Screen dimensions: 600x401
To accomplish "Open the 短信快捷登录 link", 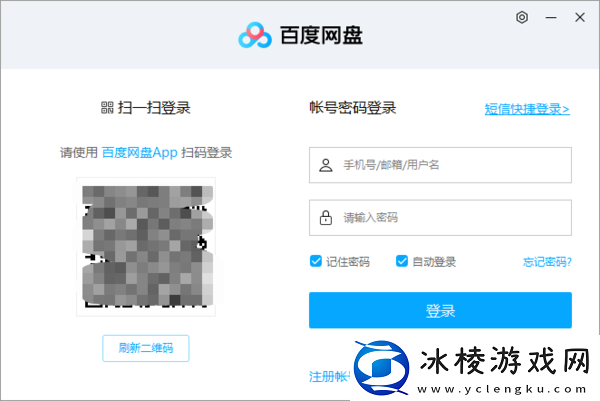I will (x=527, y=109).
